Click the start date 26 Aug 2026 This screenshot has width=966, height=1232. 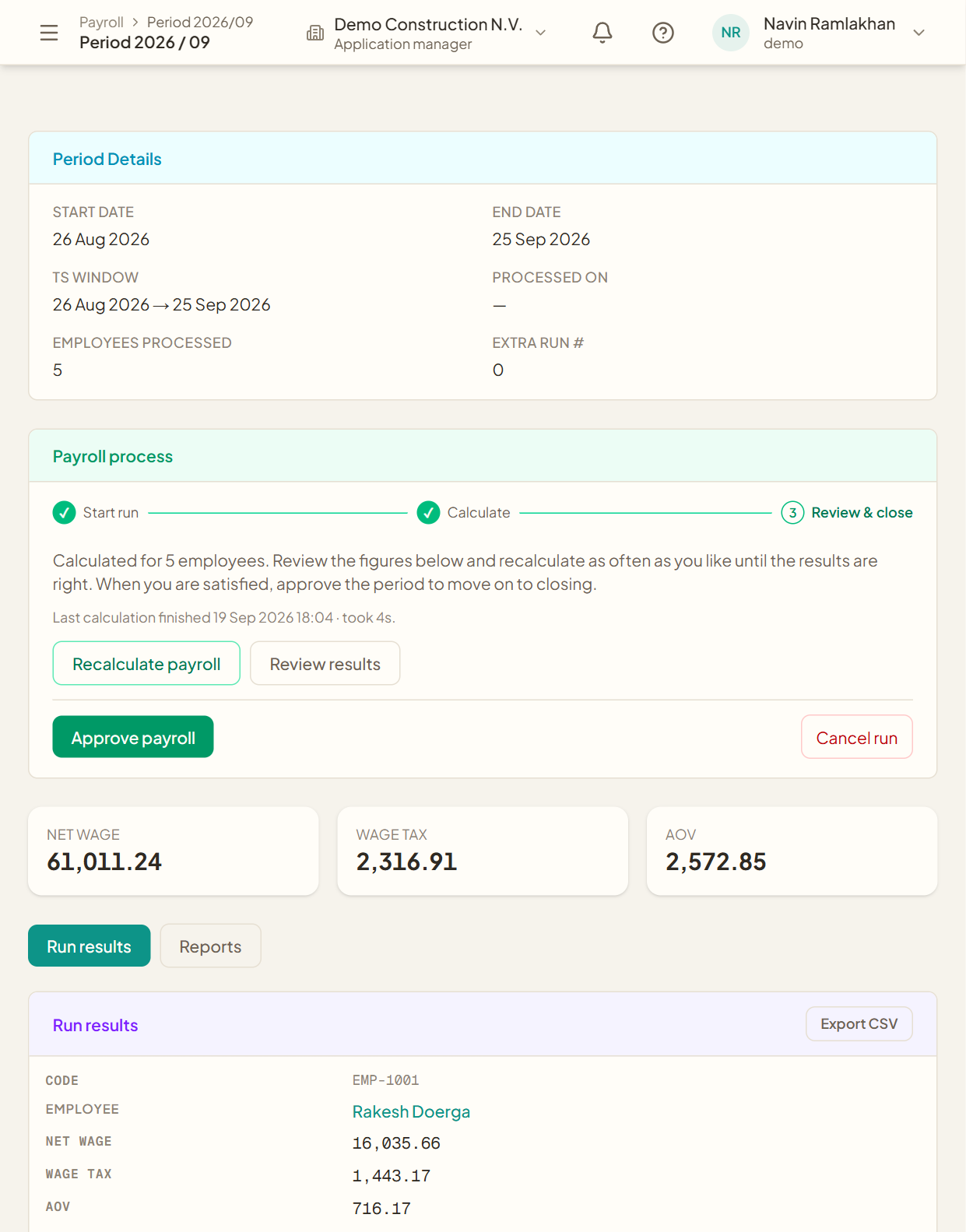(101, 239)
